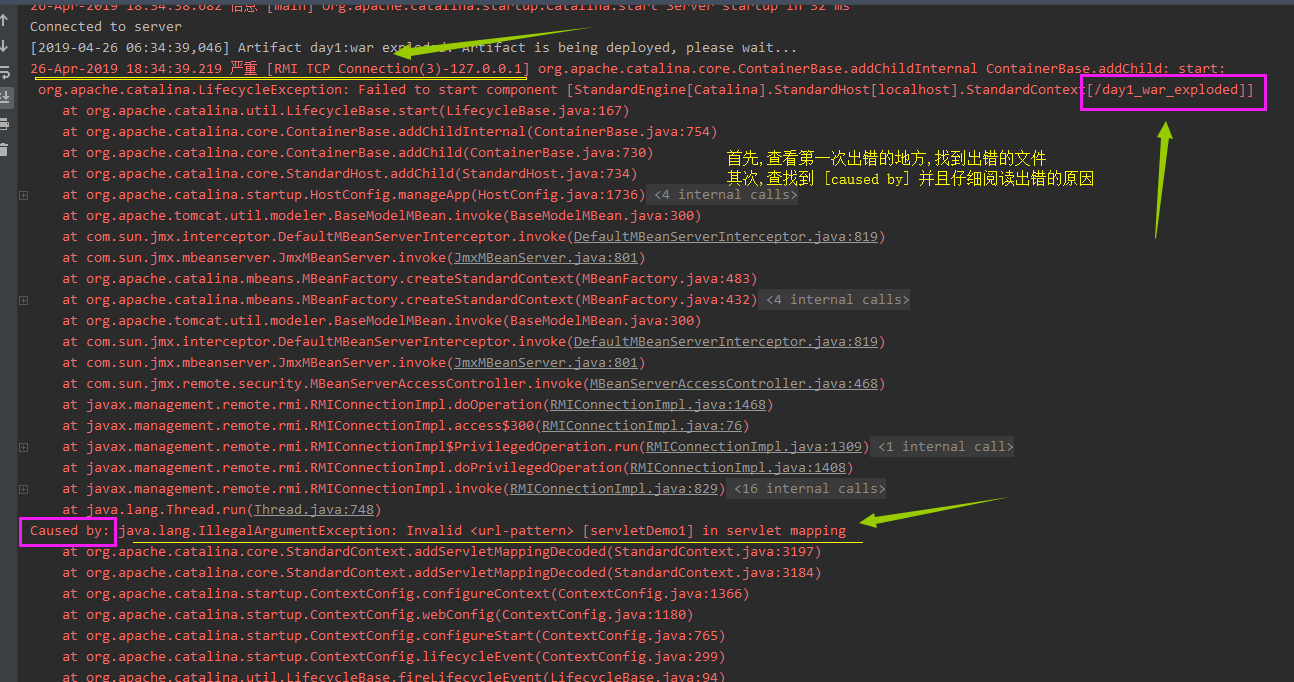
Task: Click 'ContextConfig.lifecycleEvent(ContextConfig.java:299)' line
Action: 393,657
